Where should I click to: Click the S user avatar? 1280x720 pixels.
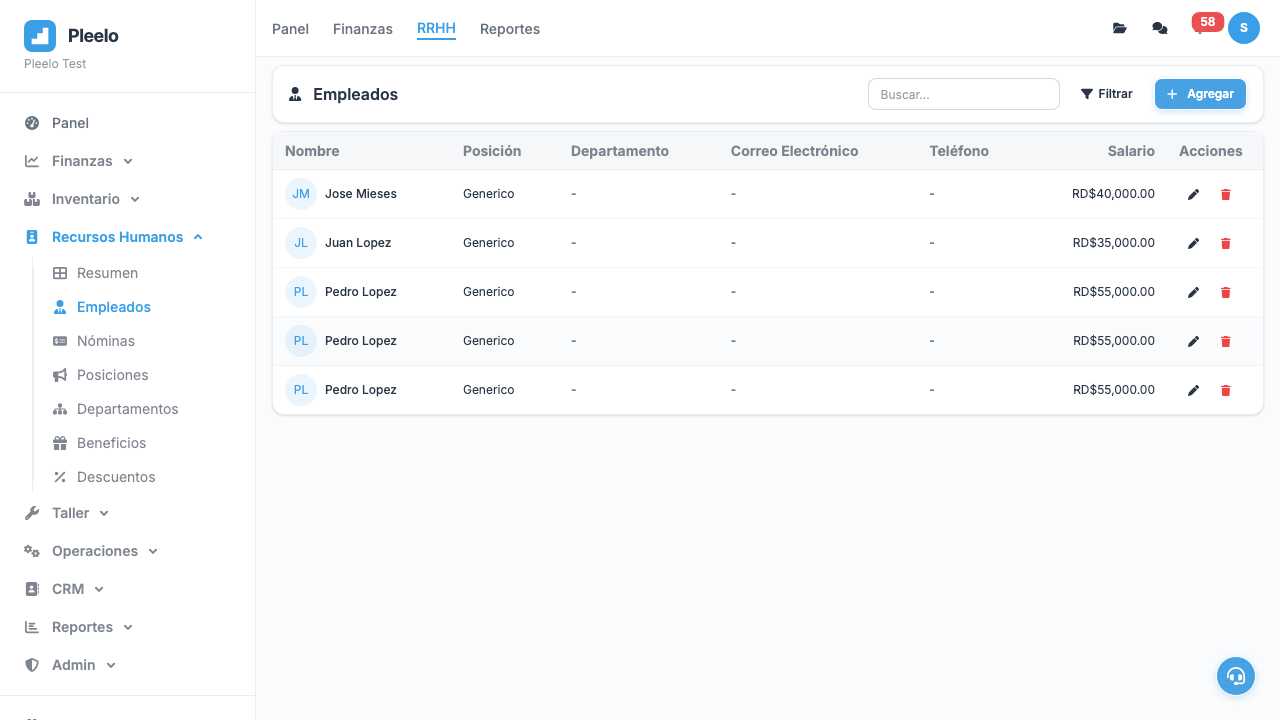pyautogui.click(x=1243, y=28)
